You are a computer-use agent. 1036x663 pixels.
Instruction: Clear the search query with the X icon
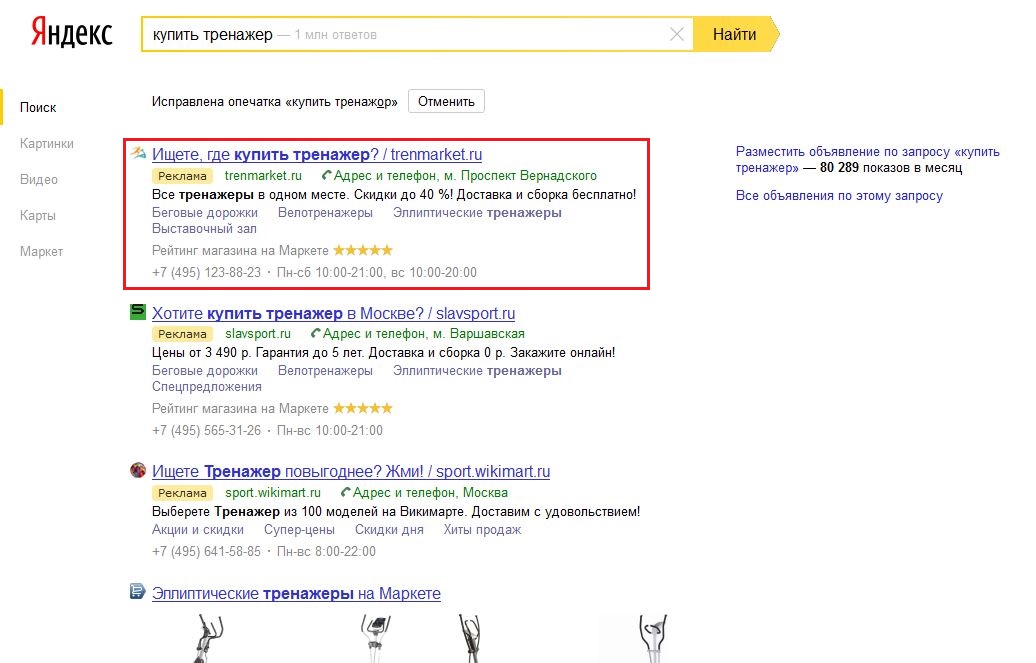pos(677,35)
